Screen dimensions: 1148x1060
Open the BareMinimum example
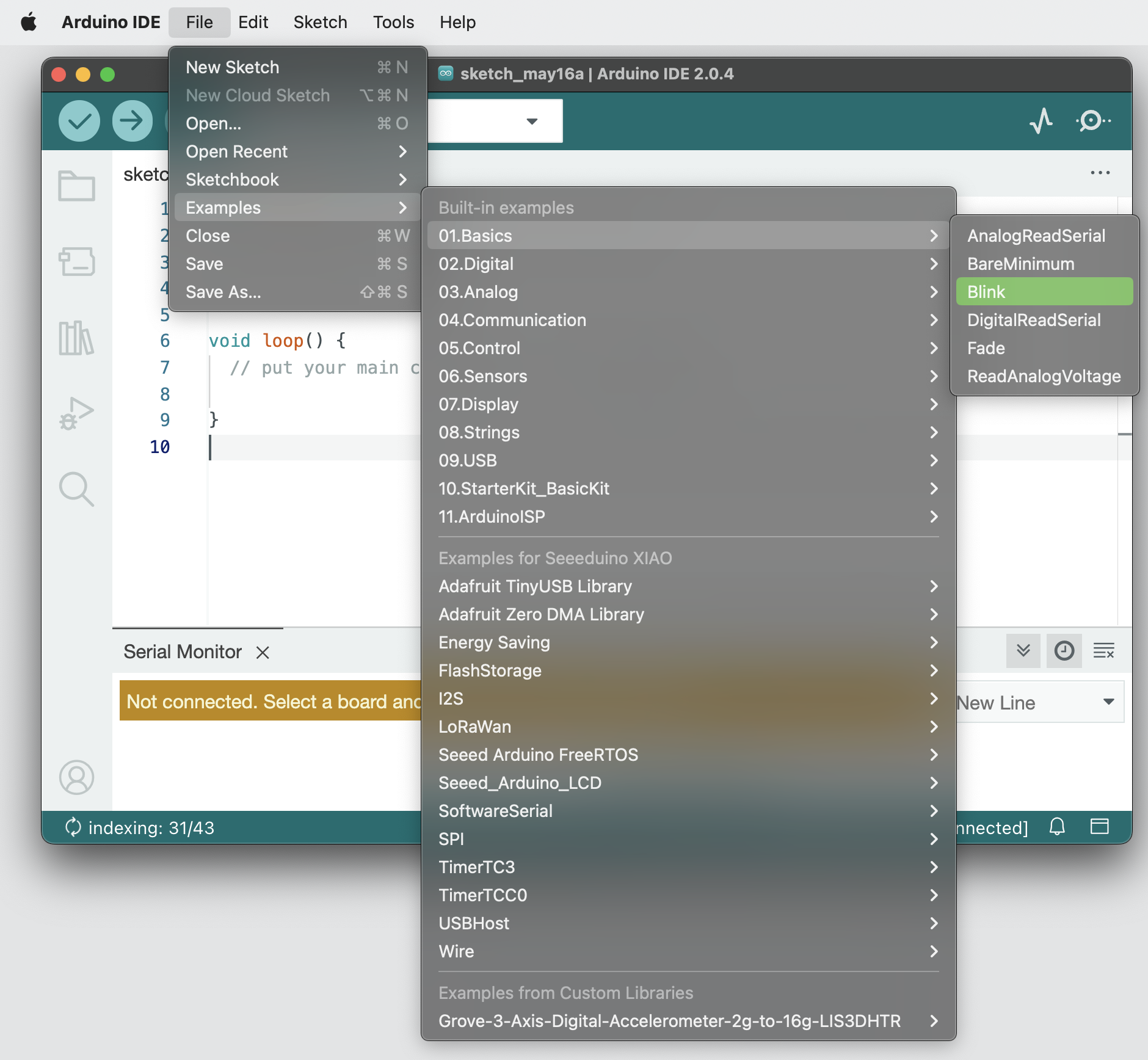point(1044,264)
